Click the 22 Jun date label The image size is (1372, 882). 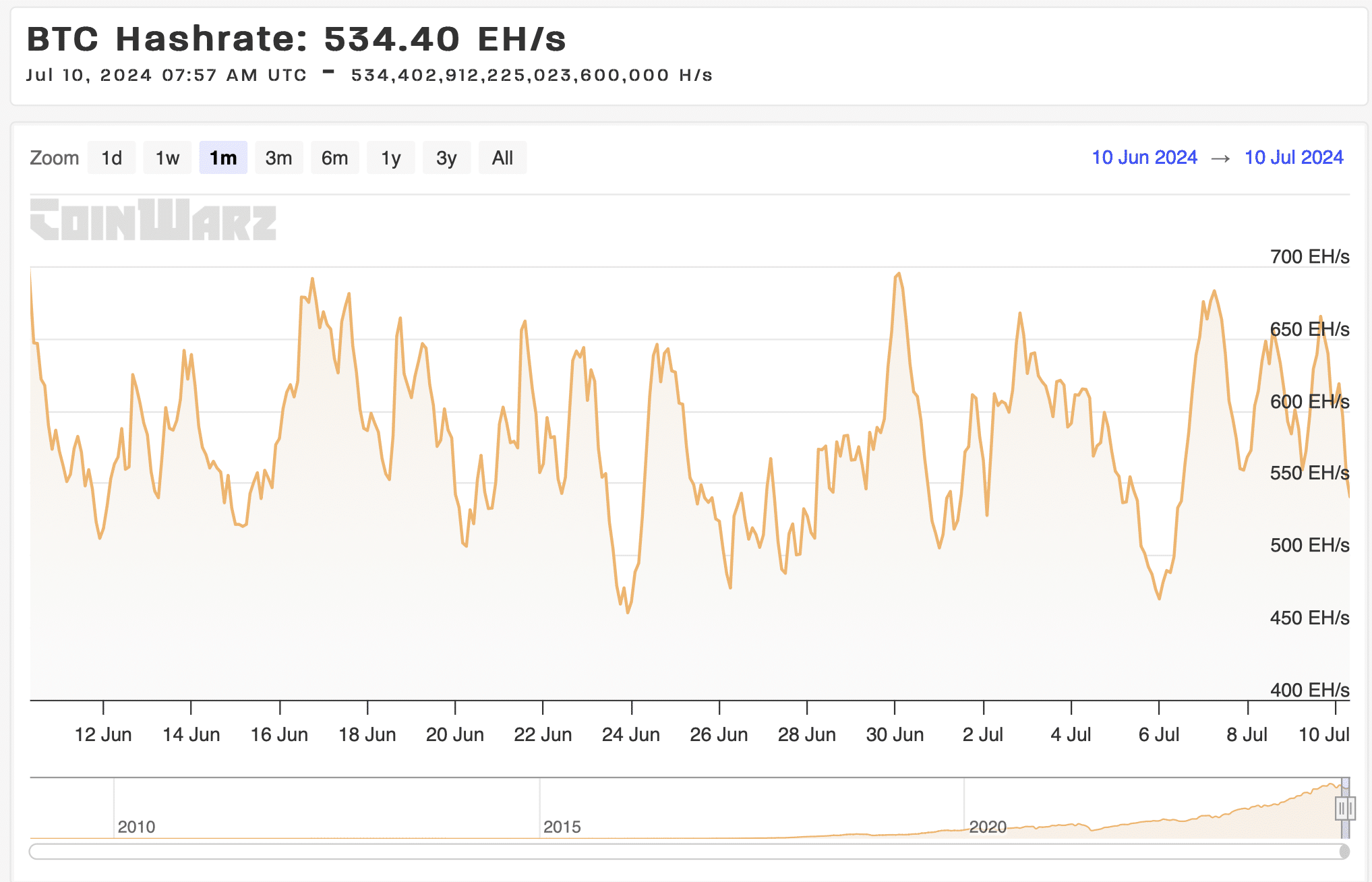click(543, 734)
